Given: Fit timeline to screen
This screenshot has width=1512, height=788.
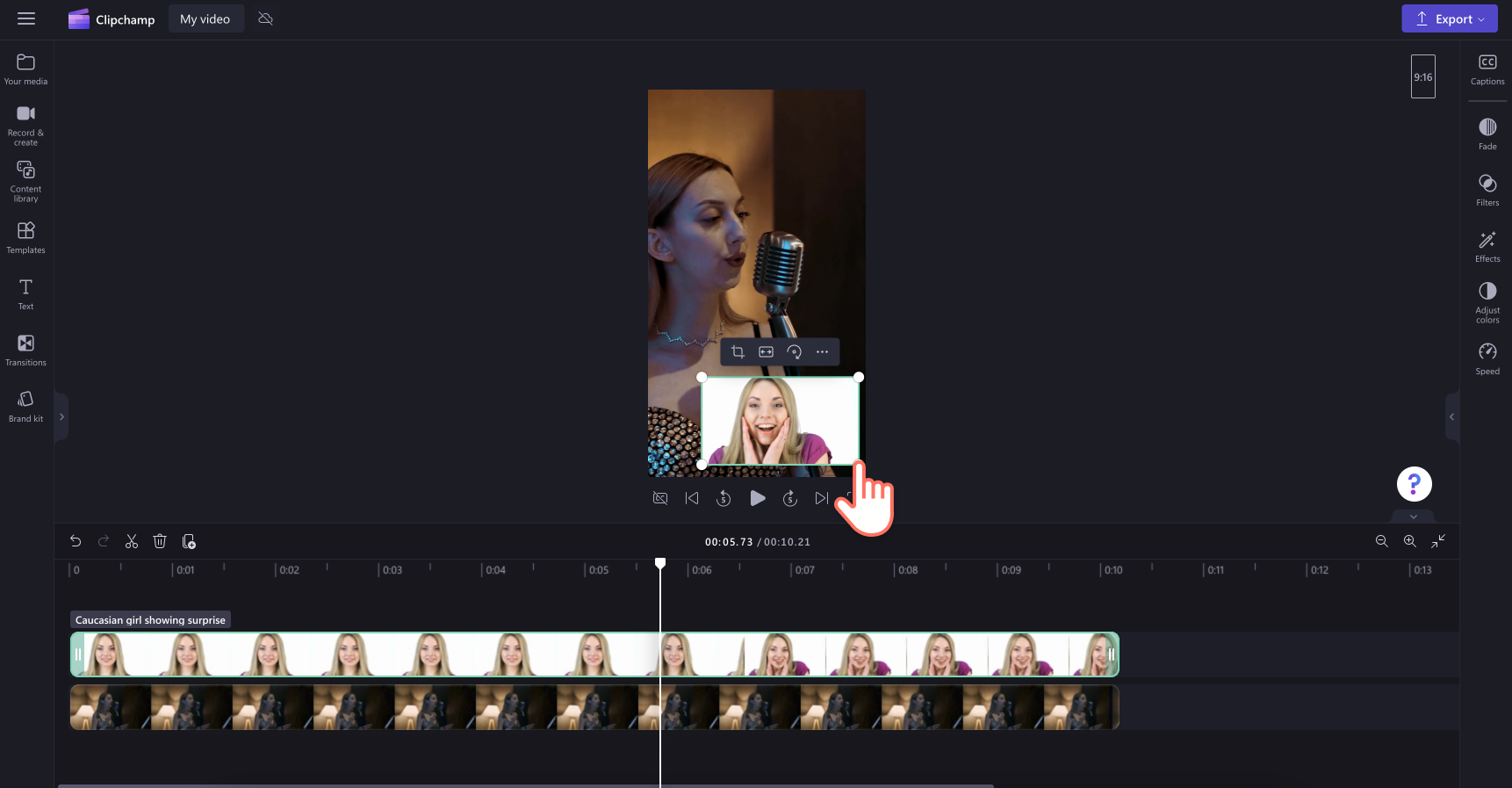Looking at the screenshot, I should [x=1438, y=541].
